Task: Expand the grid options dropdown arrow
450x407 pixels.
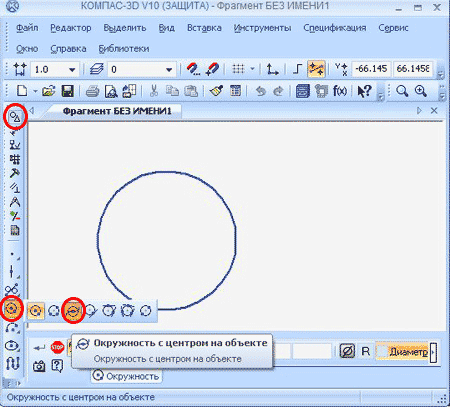Action: pos(252,69)
